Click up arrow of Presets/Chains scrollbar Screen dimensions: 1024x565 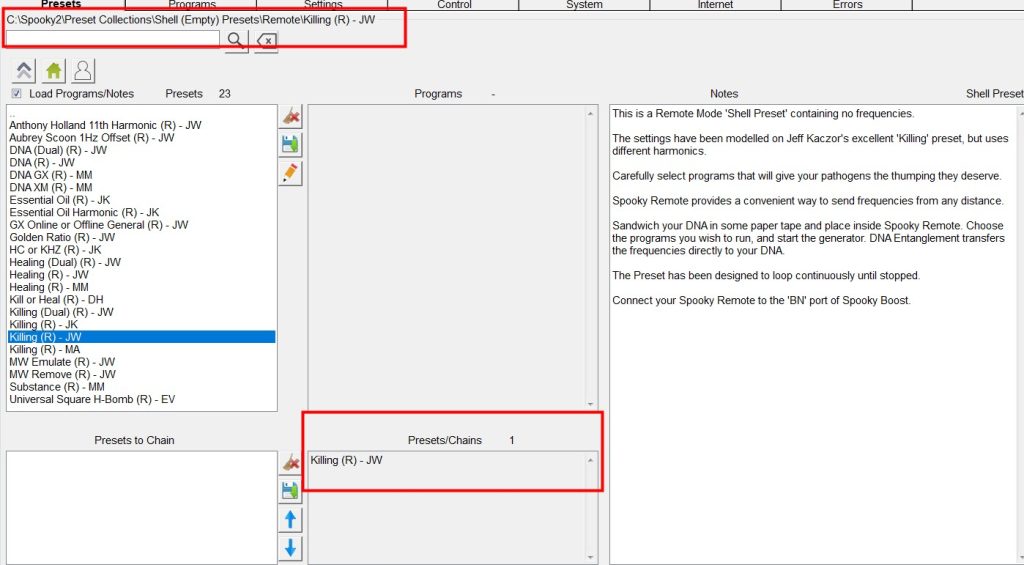[590, 461]
